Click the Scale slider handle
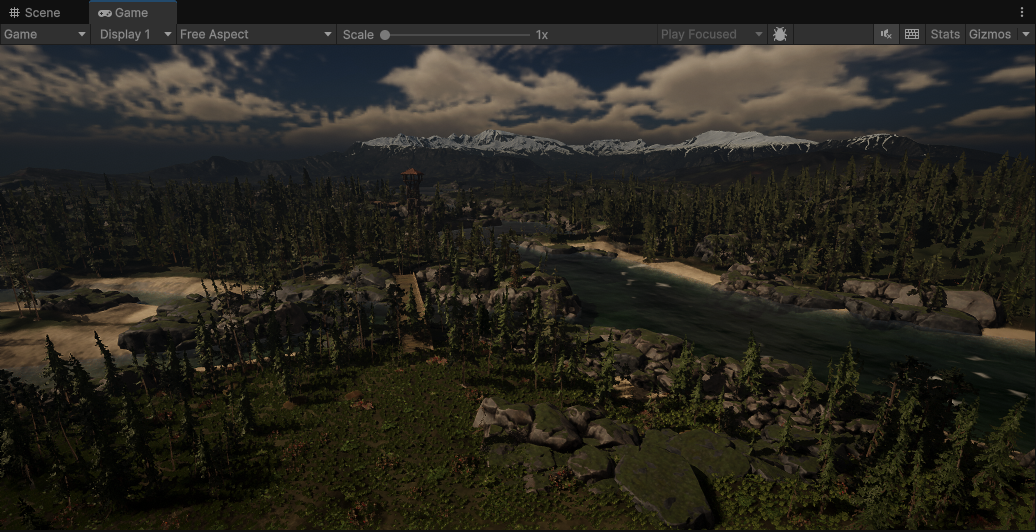The width and height of the screenshot is (1036, 532). point(385,35)
